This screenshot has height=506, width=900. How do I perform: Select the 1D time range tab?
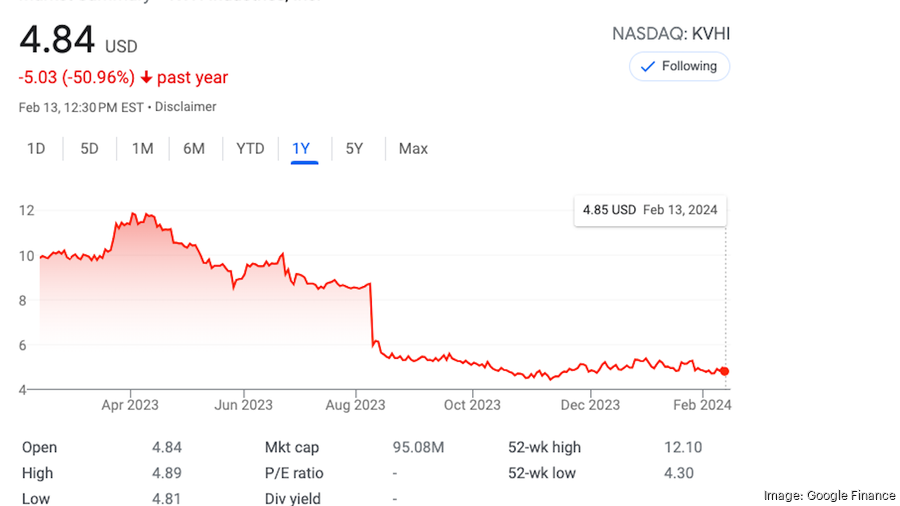[x=36, y=149]
